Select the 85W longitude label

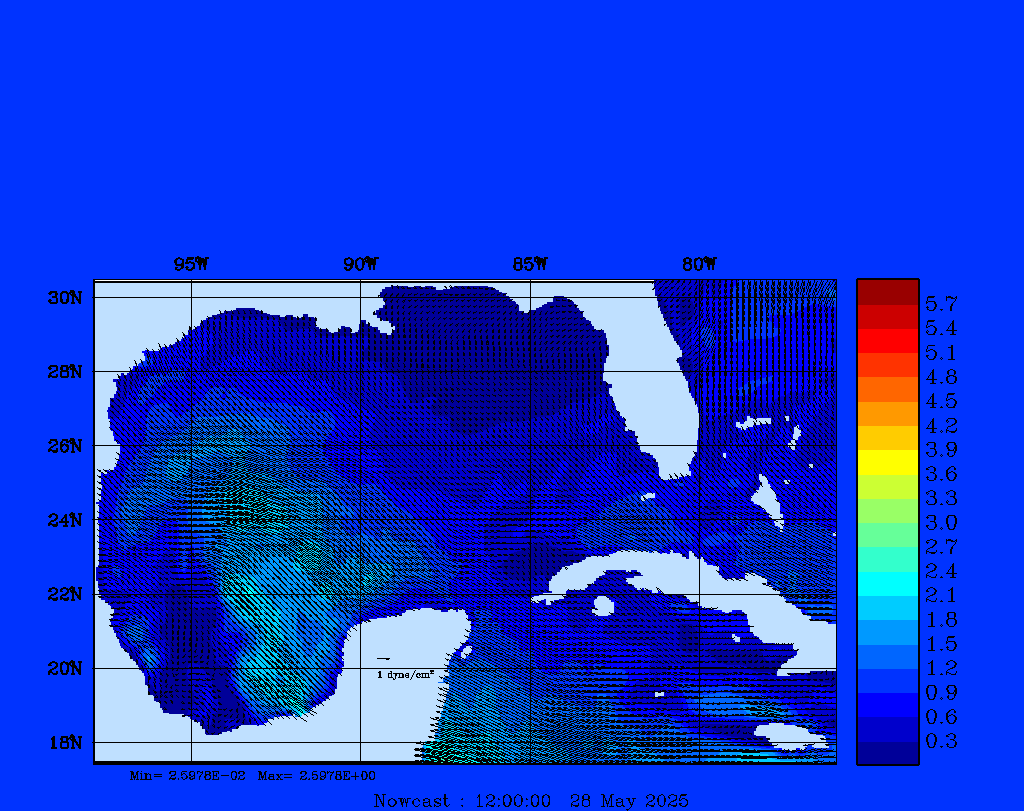coord(530,264)
